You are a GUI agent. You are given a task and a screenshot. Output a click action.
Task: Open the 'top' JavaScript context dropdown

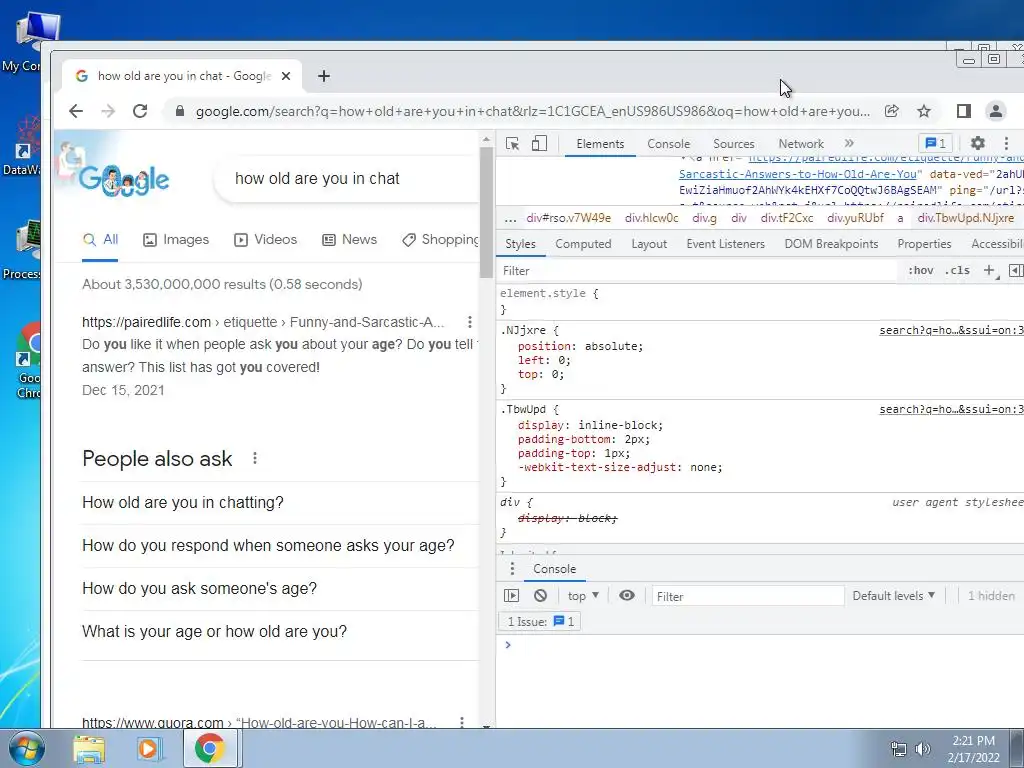tap(583, 596)
